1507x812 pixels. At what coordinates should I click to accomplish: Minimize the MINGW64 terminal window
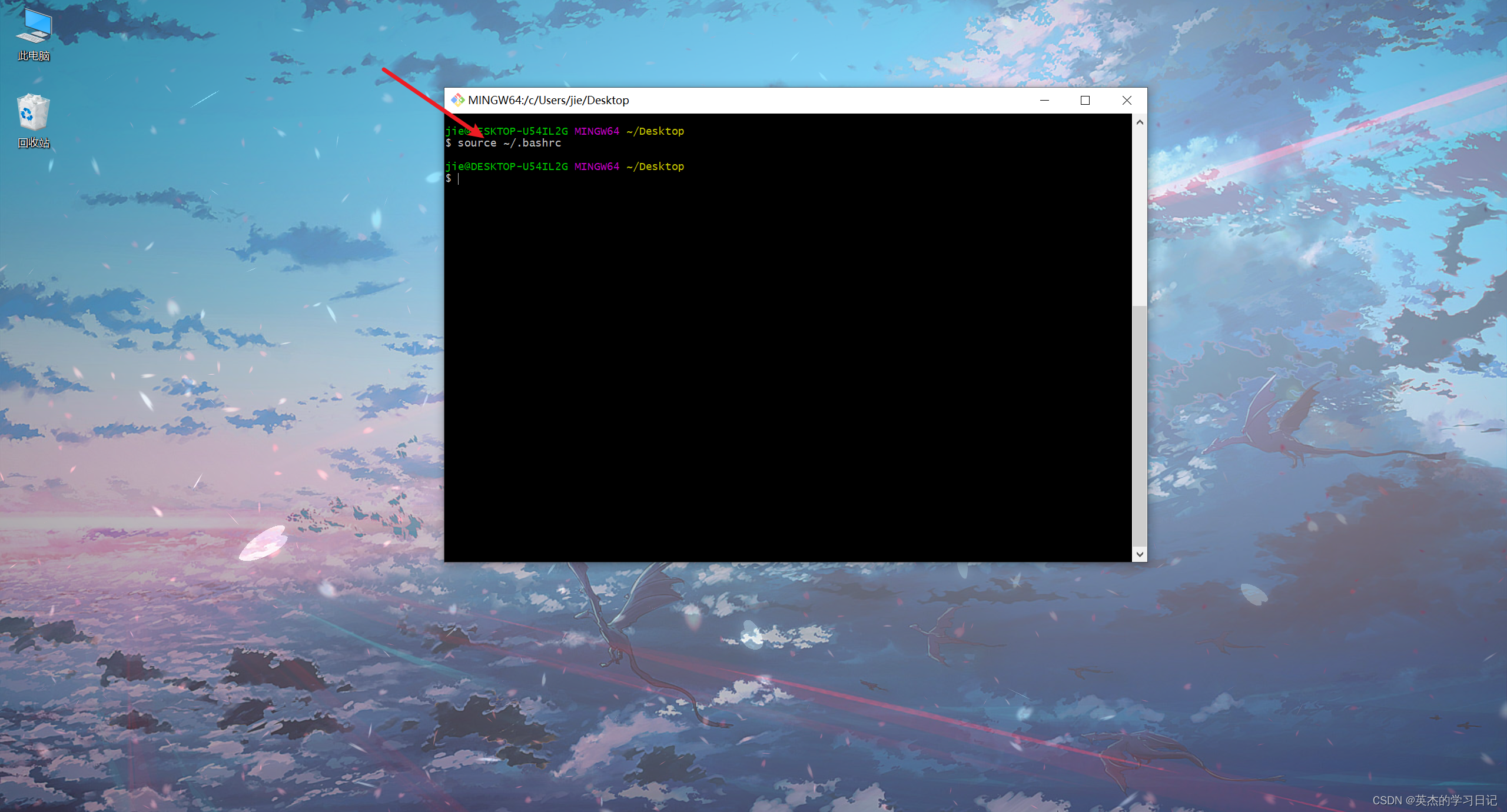1044,101
